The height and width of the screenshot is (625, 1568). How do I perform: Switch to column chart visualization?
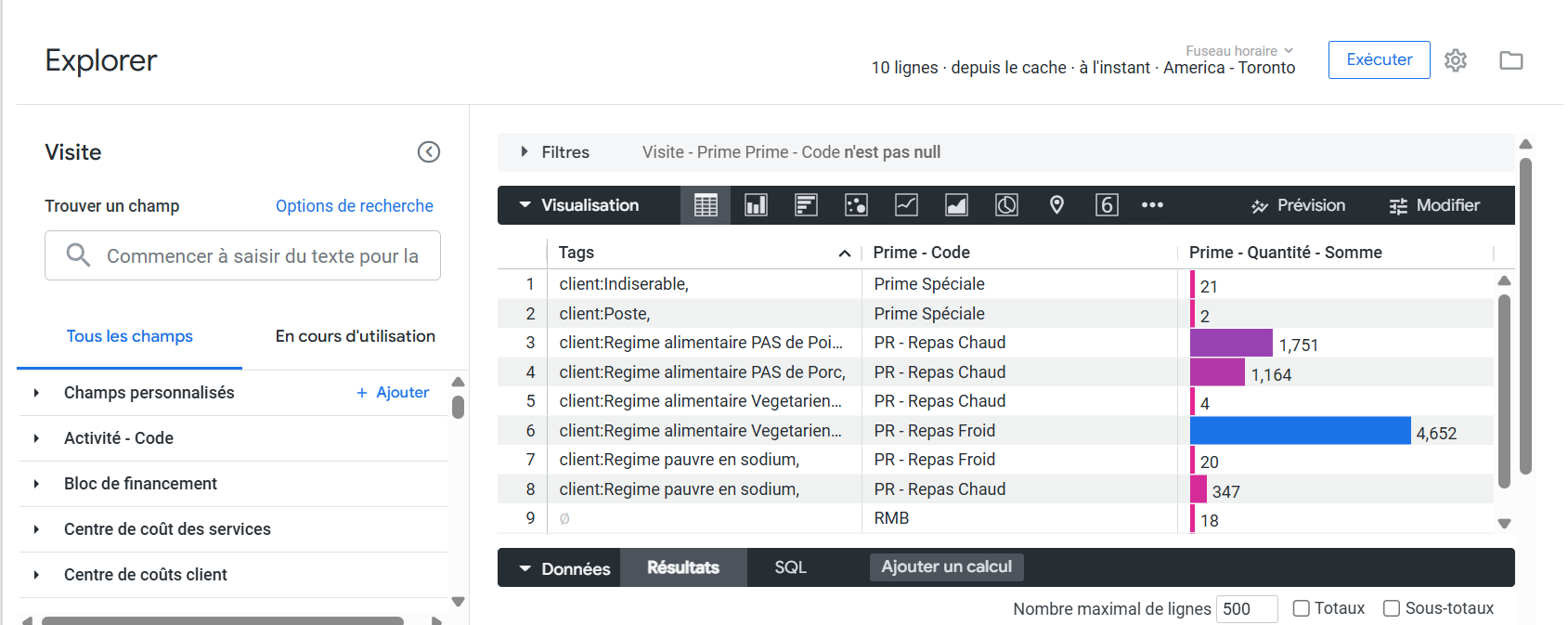(756, 205)
